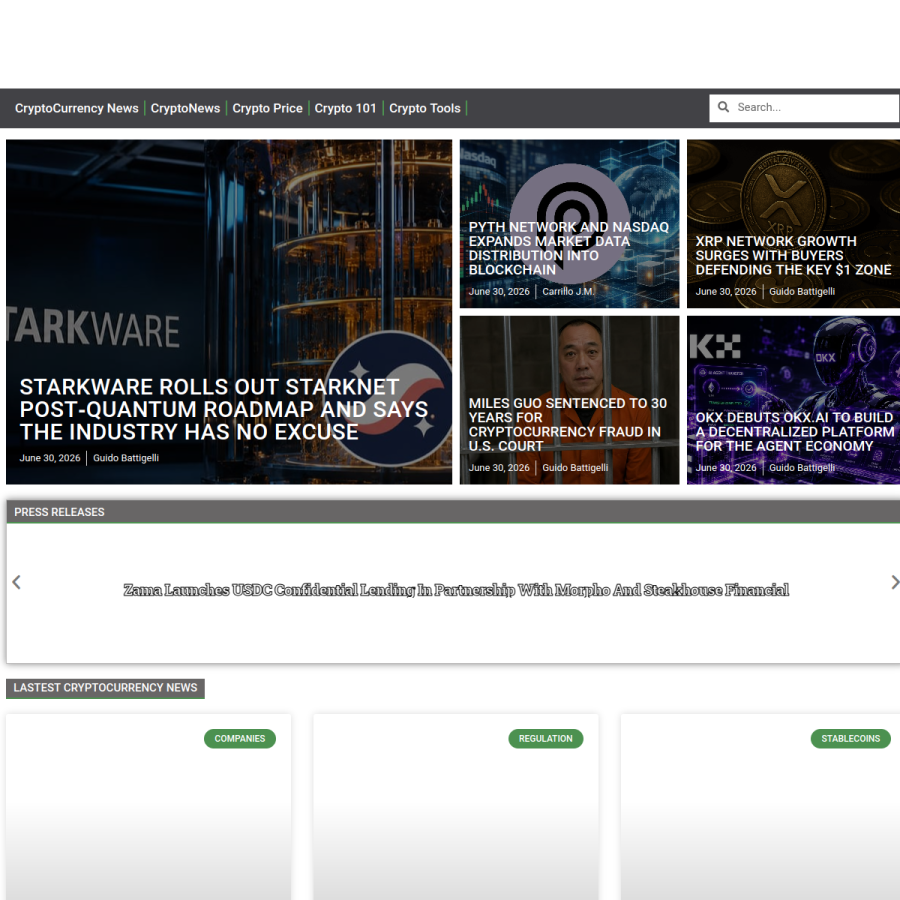Click Guido Battigelli author on OKX article
900x900 pixels.
801,468
